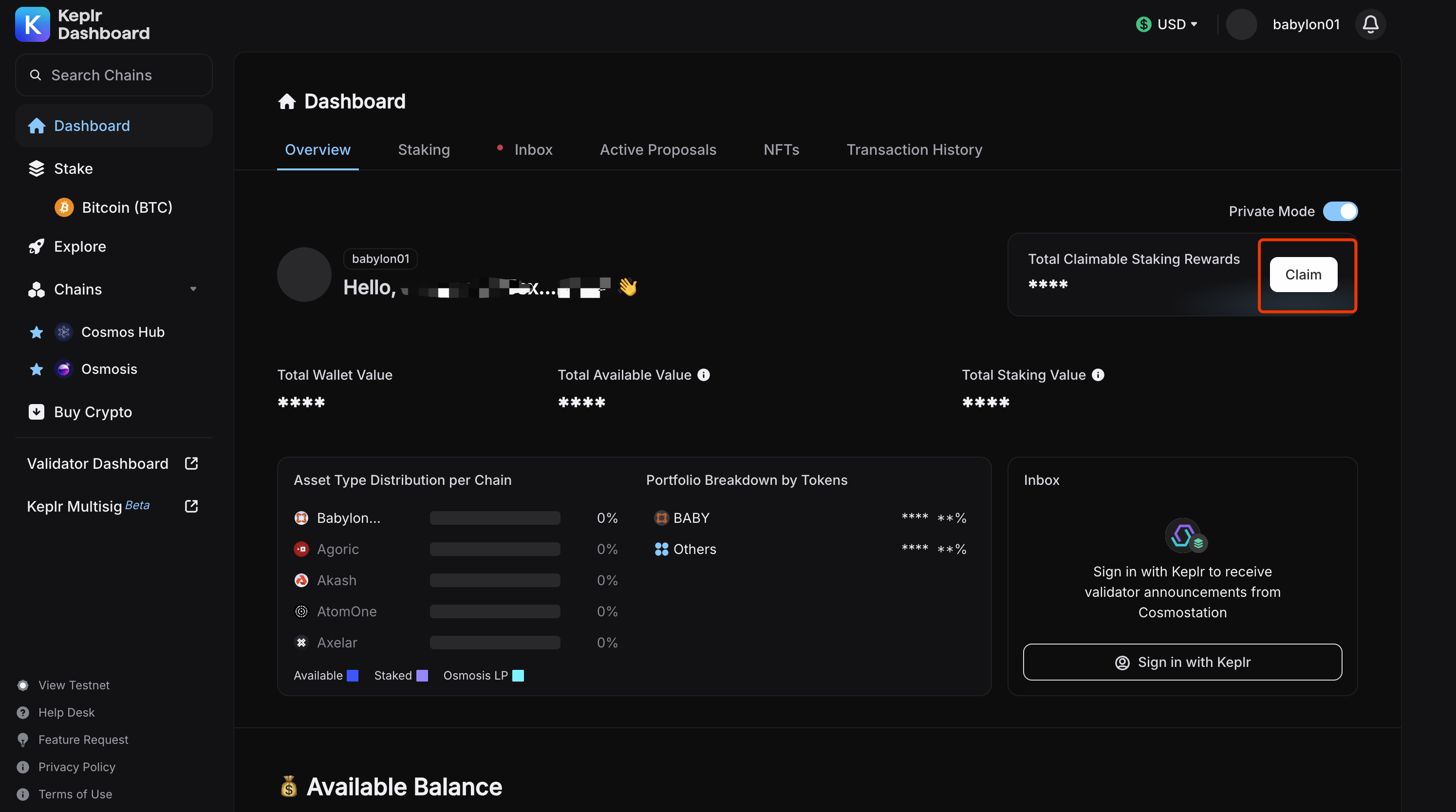Select Bitcoin (BTC) under Stake

(x=126, y=207)
